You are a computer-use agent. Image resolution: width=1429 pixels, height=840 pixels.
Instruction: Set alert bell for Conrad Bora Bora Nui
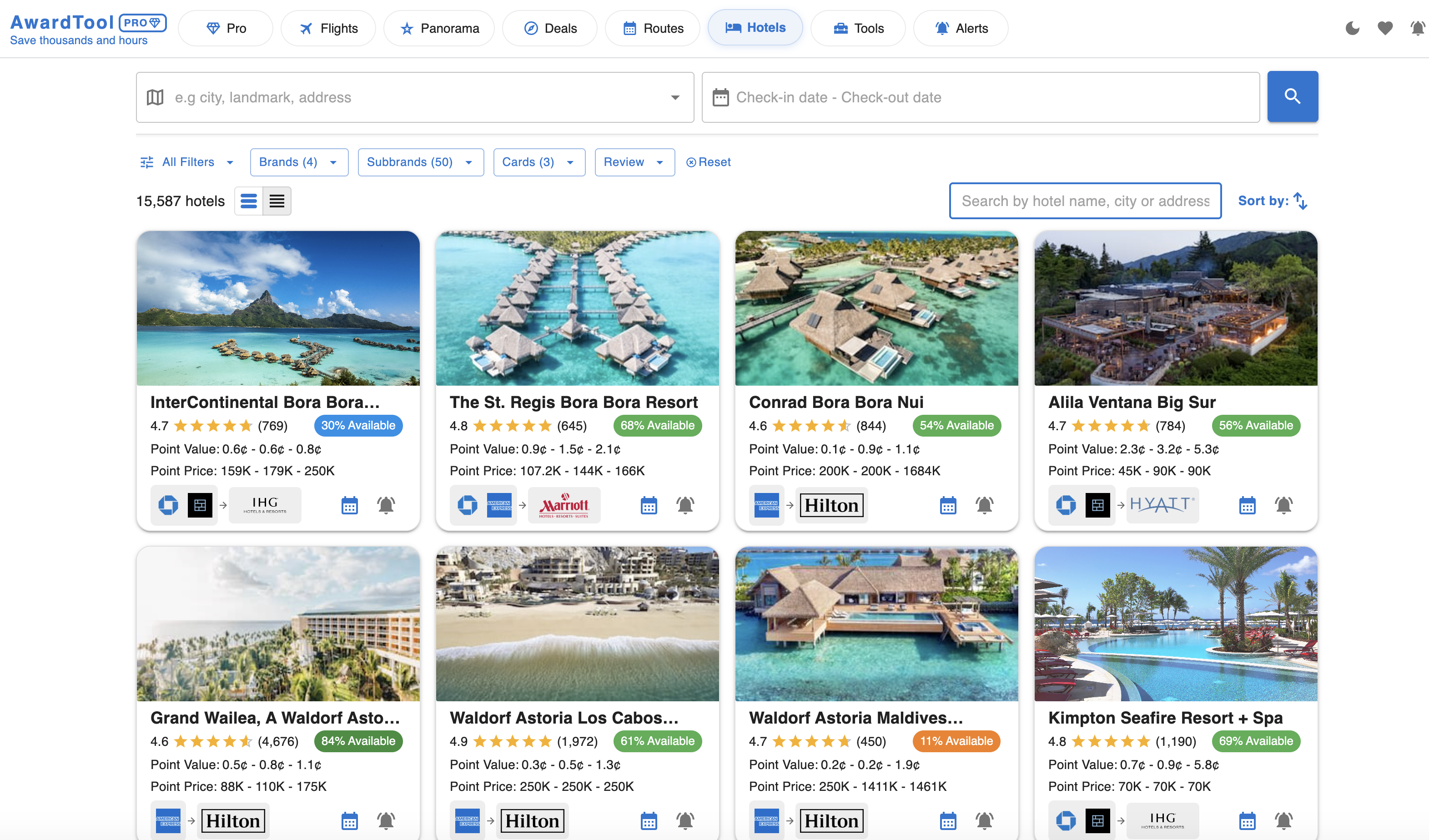point(984,505)
